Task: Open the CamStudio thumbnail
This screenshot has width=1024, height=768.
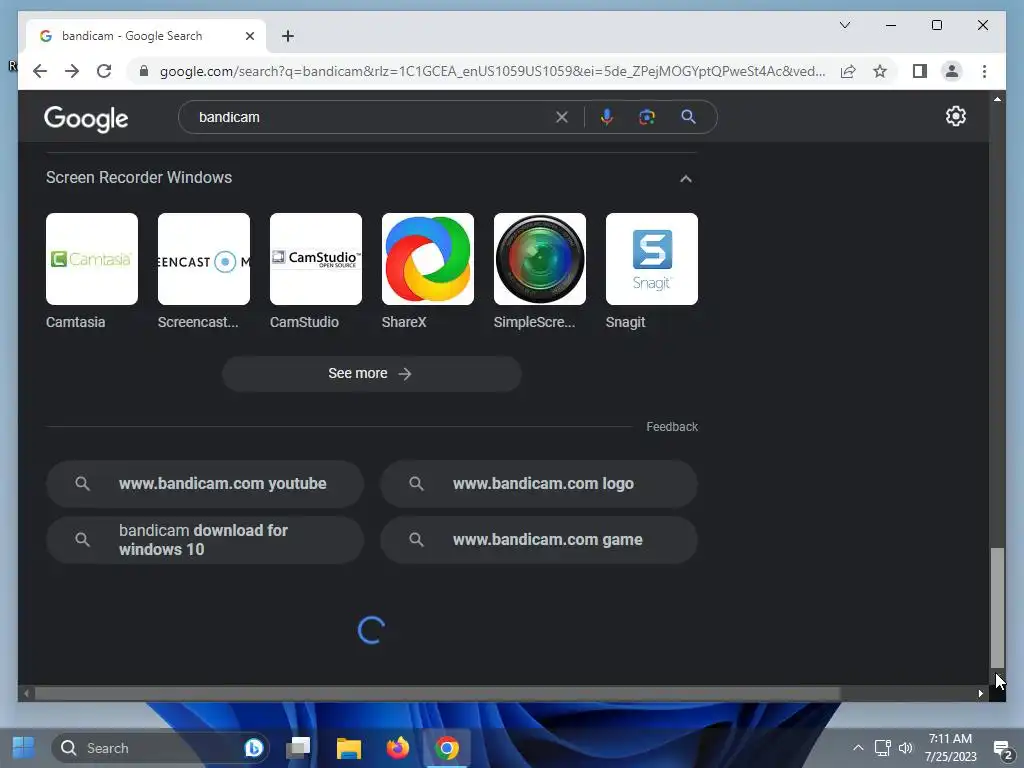Action: pos(316,259)
